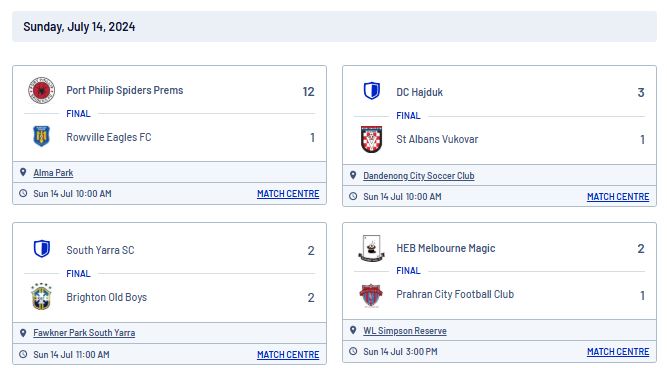
Task: Open Match Centre for Port Philip Spiders match
Action: tap(288, 194)
